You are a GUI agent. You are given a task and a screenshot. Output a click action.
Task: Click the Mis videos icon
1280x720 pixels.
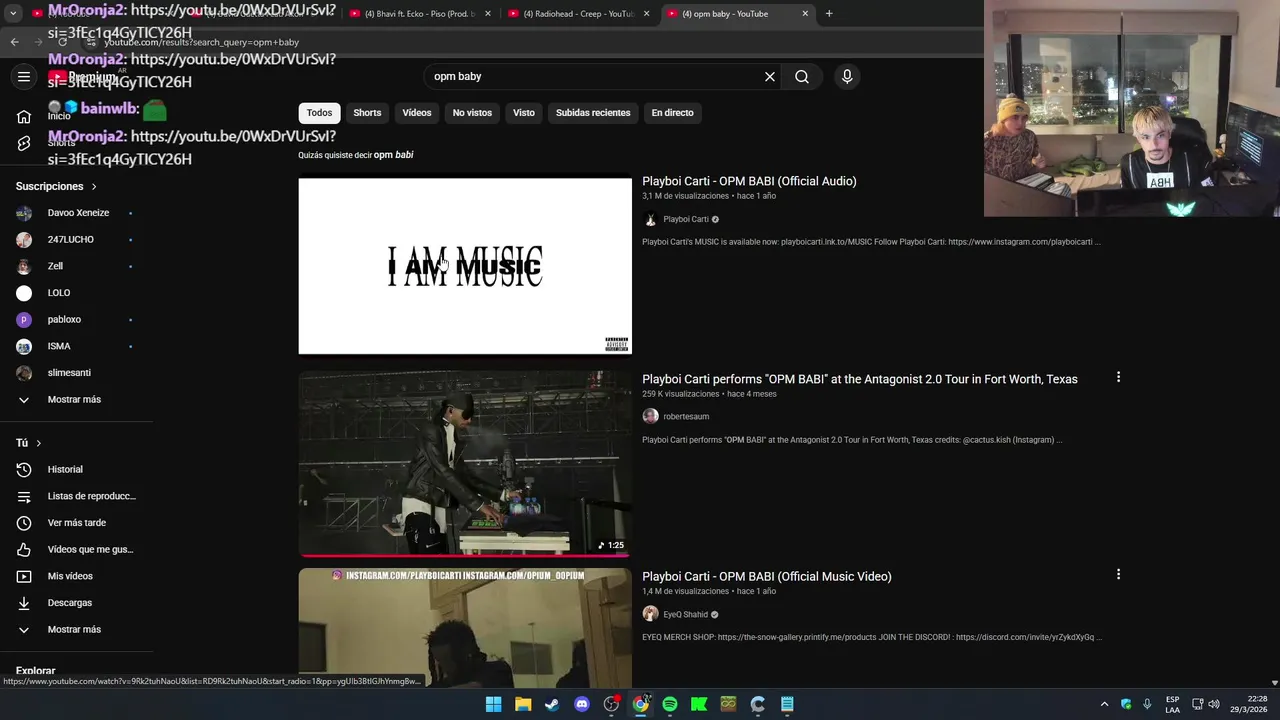click(24, 576)
